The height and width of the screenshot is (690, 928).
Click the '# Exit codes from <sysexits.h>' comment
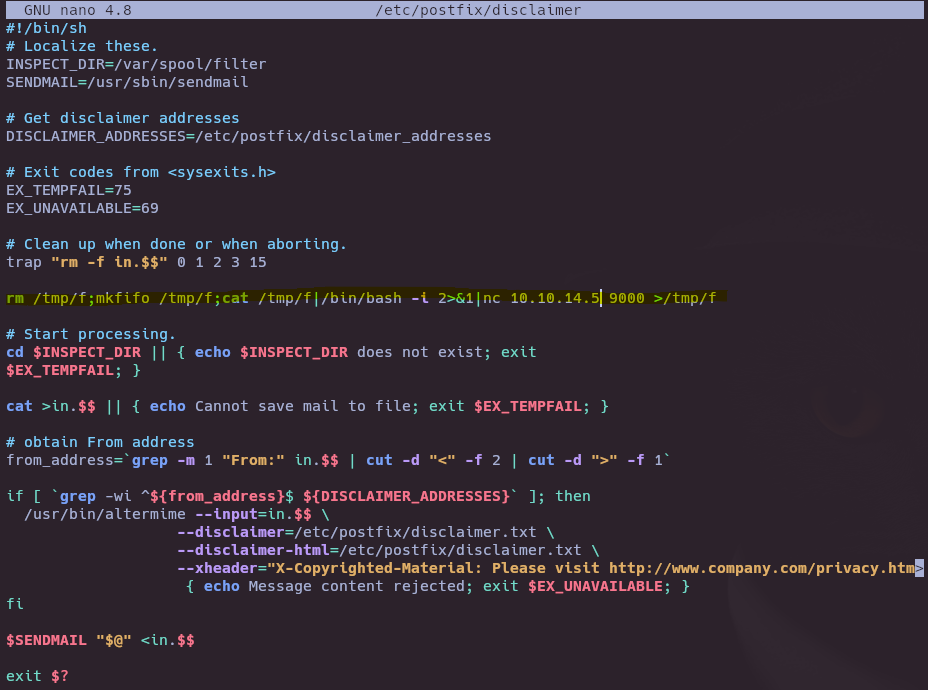pos(141,172)
